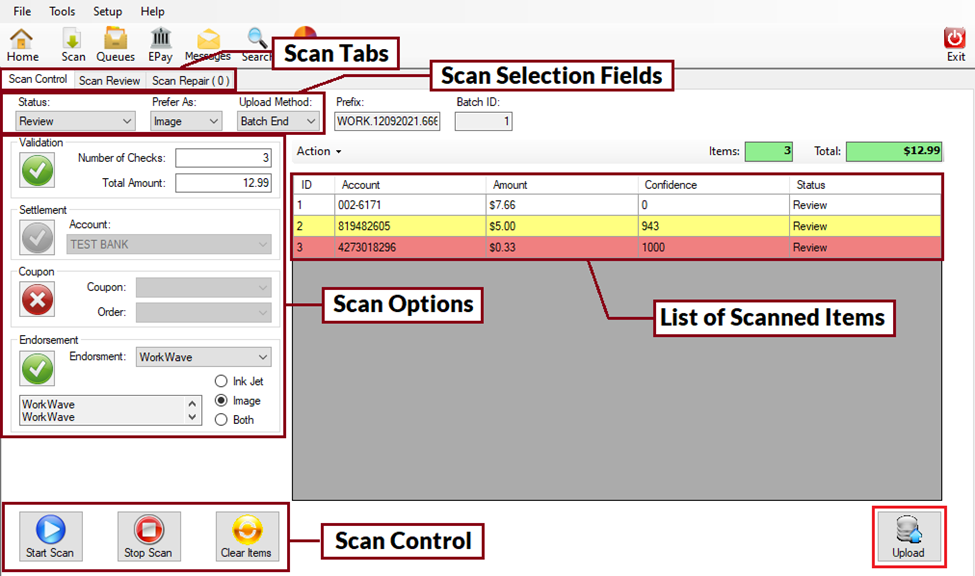Click the red X Coupon status icon

click(37, 299)
